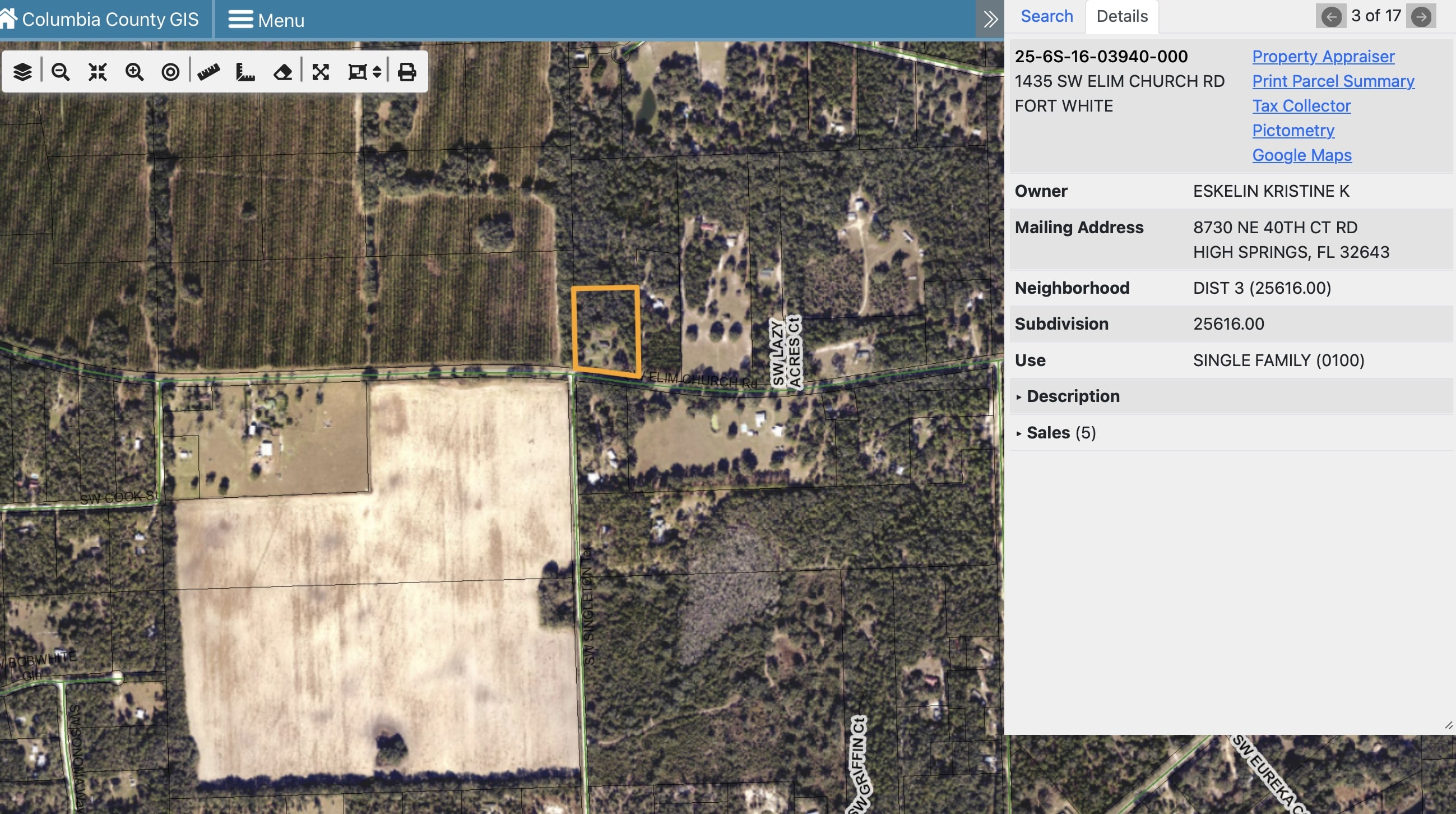Collapse side panel with double chevron
Image resolution: width=1456 pixels, height=814 pixels.
pos(990,19)
